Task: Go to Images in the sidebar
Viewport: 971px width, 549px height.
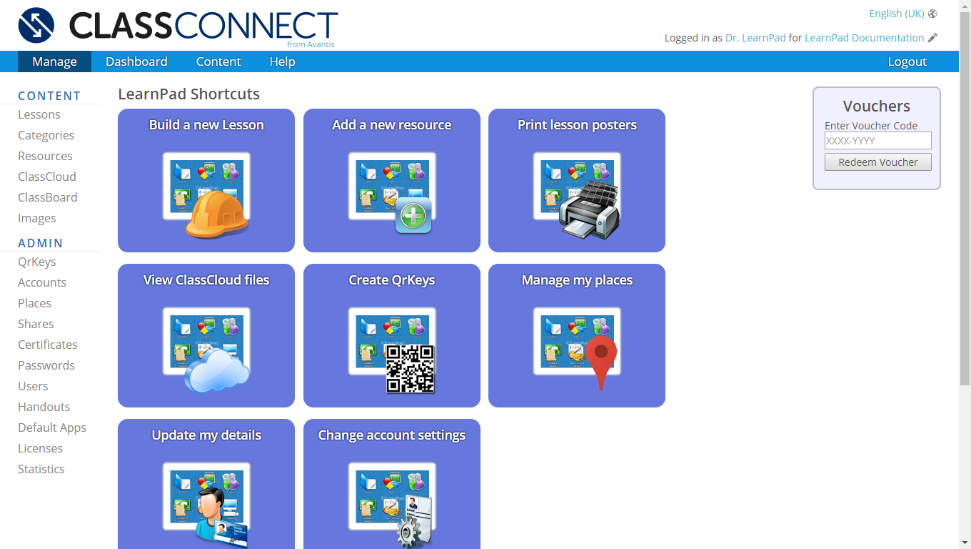Action: click(x=37, y=218)
